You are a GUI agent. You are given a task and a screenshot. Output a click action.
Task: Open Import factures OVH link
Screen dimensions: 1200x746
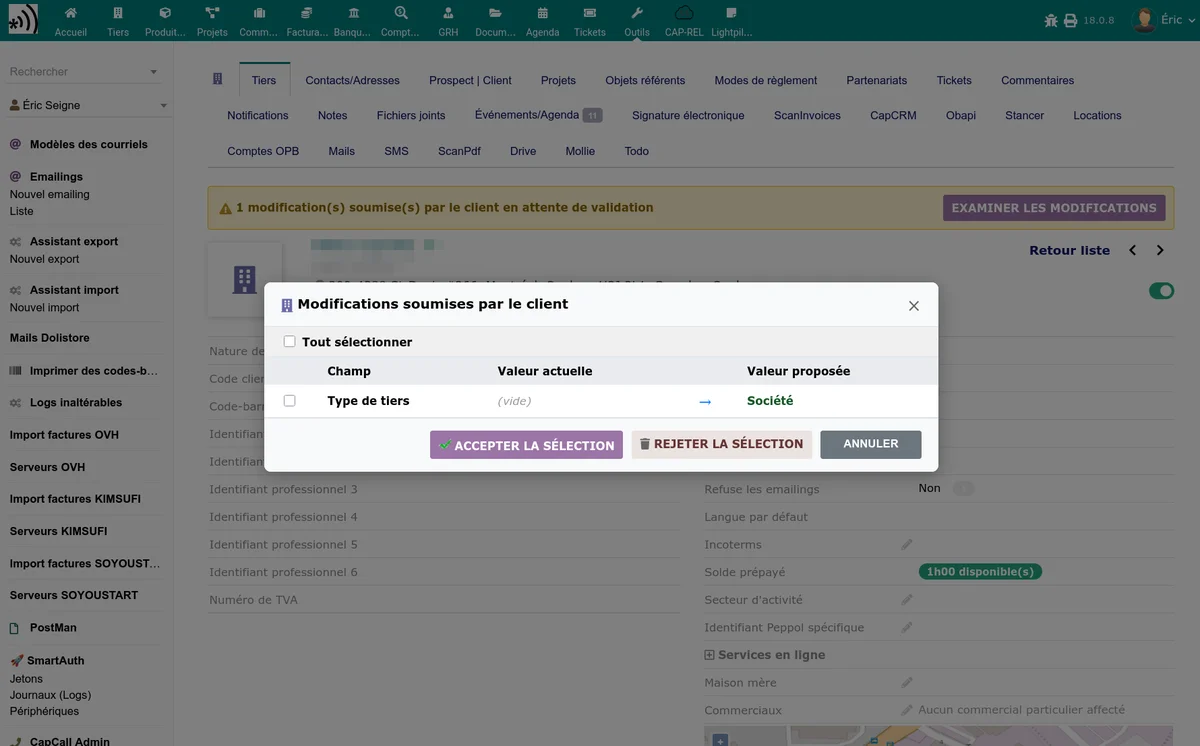[64, 435]
